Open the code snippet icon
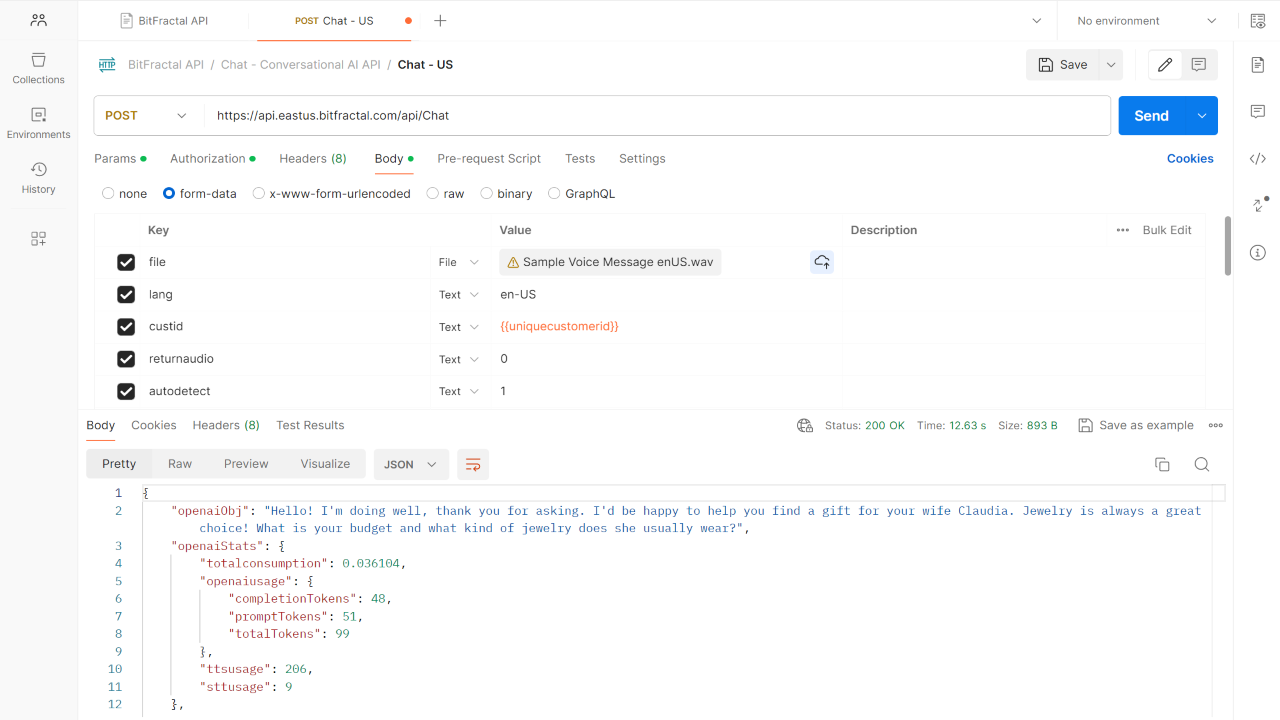Viewport: 1280px width, 720px height. [x=1258, y=158]
